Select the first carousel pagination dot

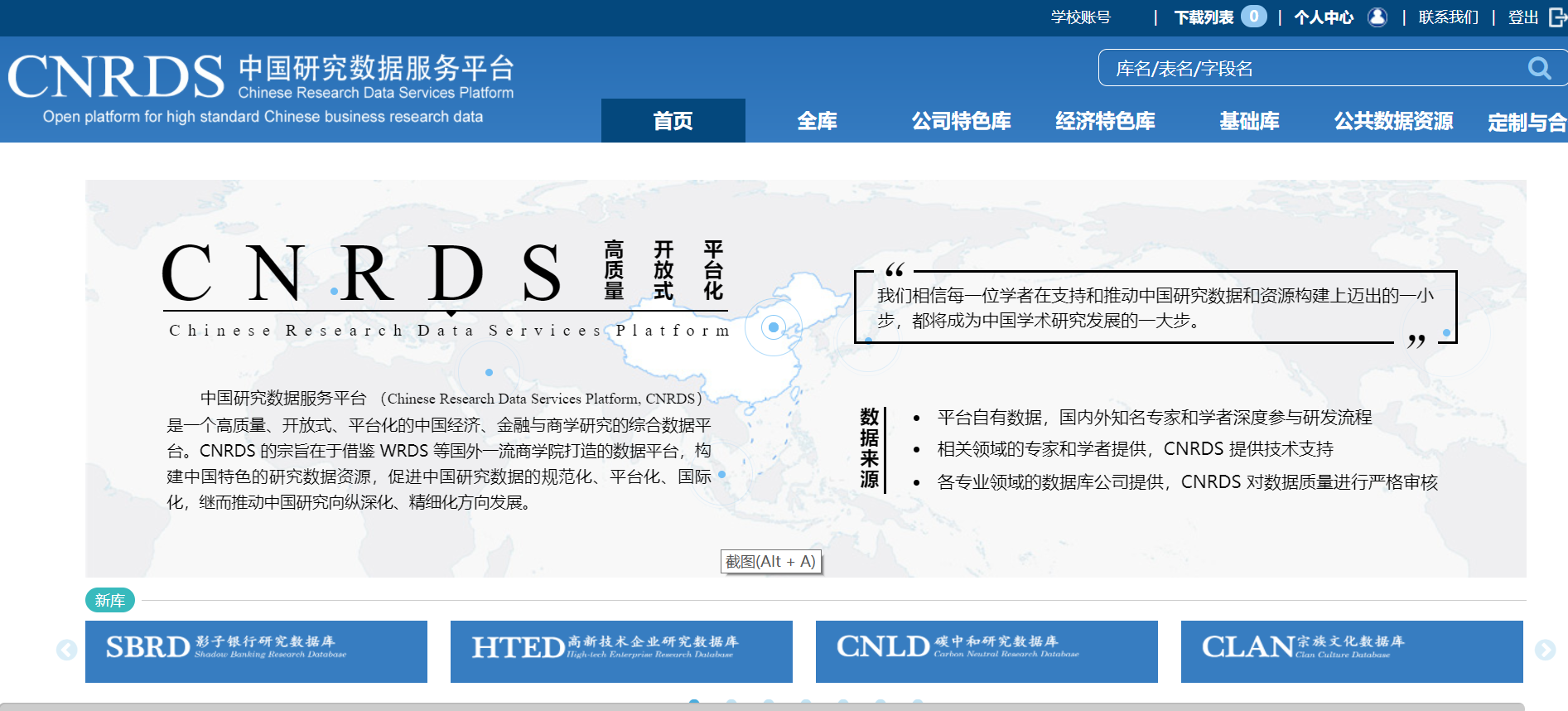694,703
